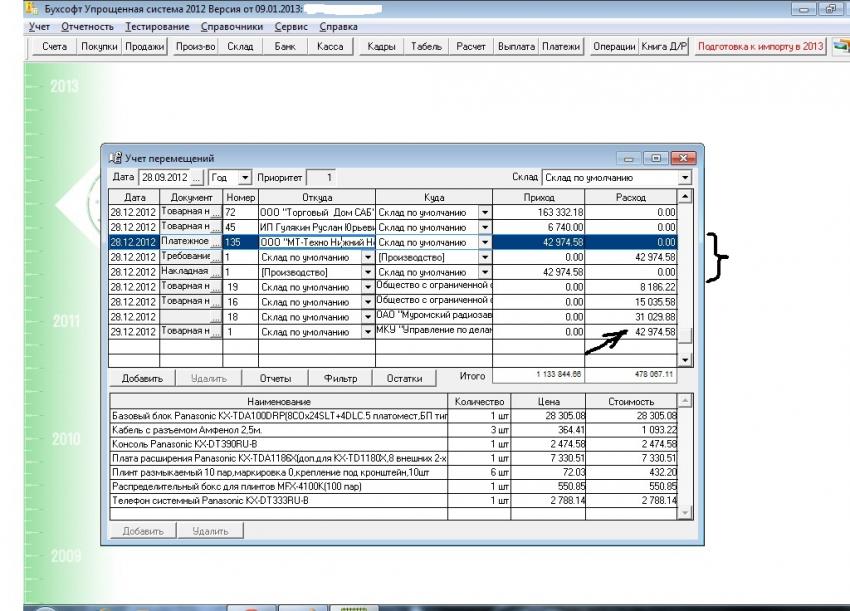This screenshot has height=611, width=850.
Task: Expand Откуда dropdown in the Накладная row
Action: coord(367,272)
